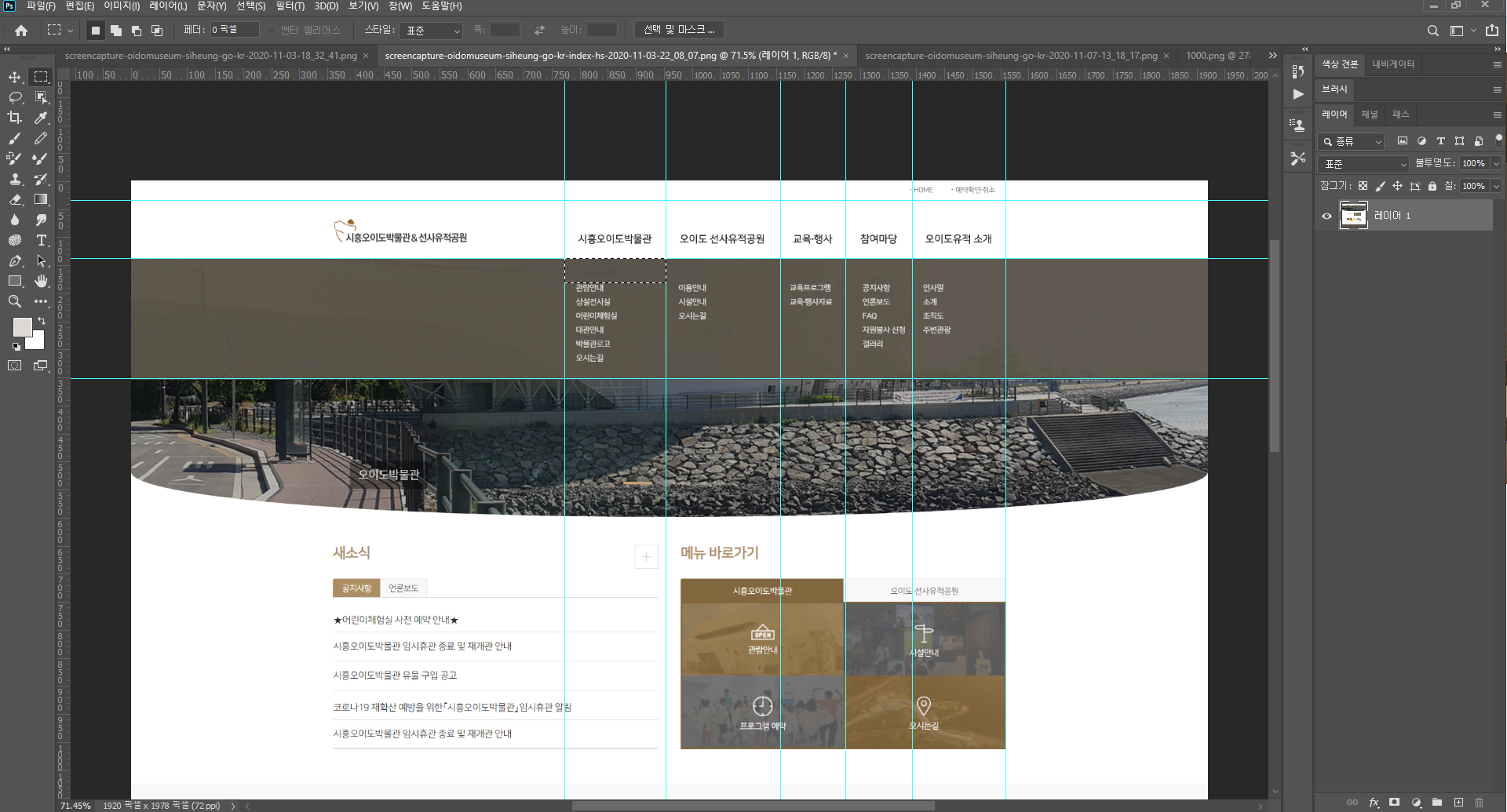1507x812 pixels.
Task: Toggle lock image pixels brush icon
Action: pos(1380,186)
